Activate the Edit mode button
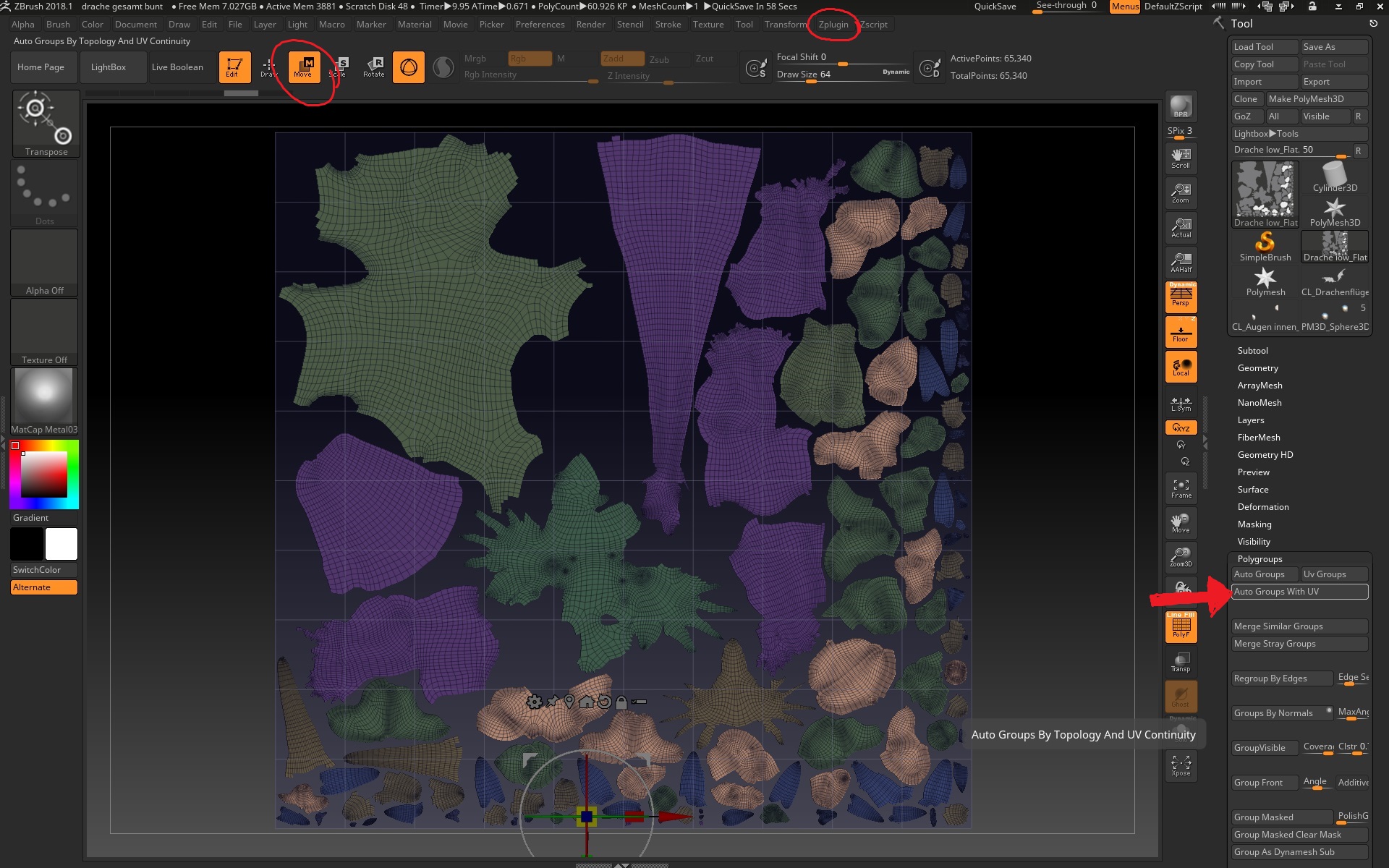Image resolution: width=1389 pixels, height=868 pixels. (x=234, y=67)
